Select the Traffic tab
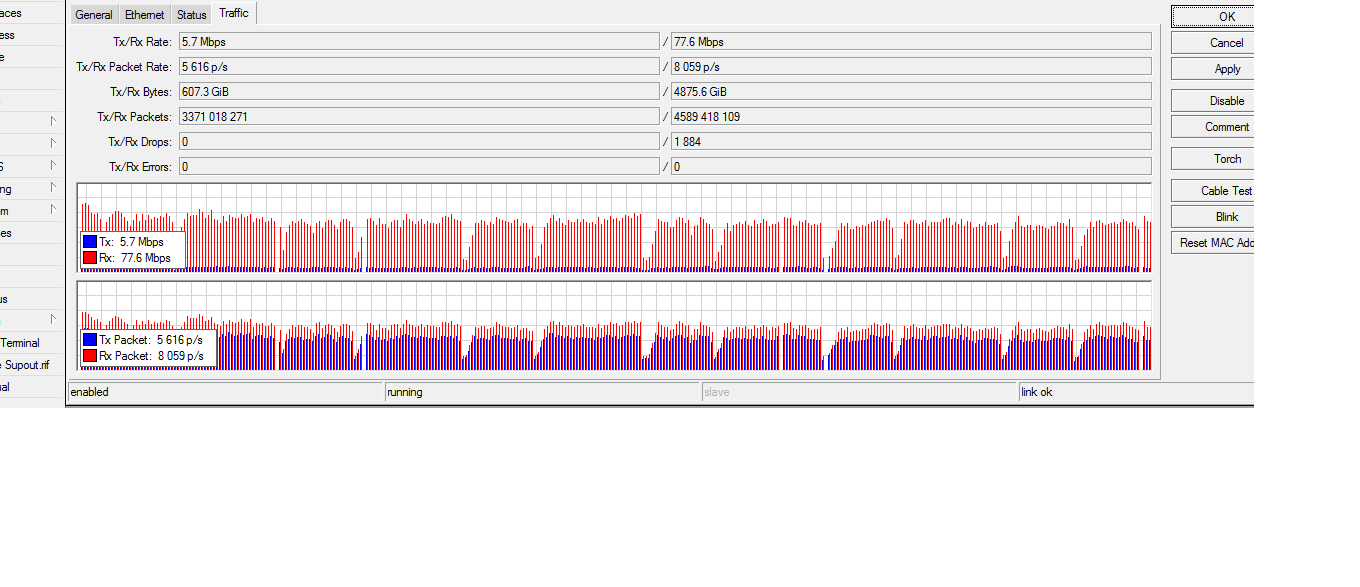Image resolution: width=1360 pixels, height=587 pixels. click(x=234, y=13)
